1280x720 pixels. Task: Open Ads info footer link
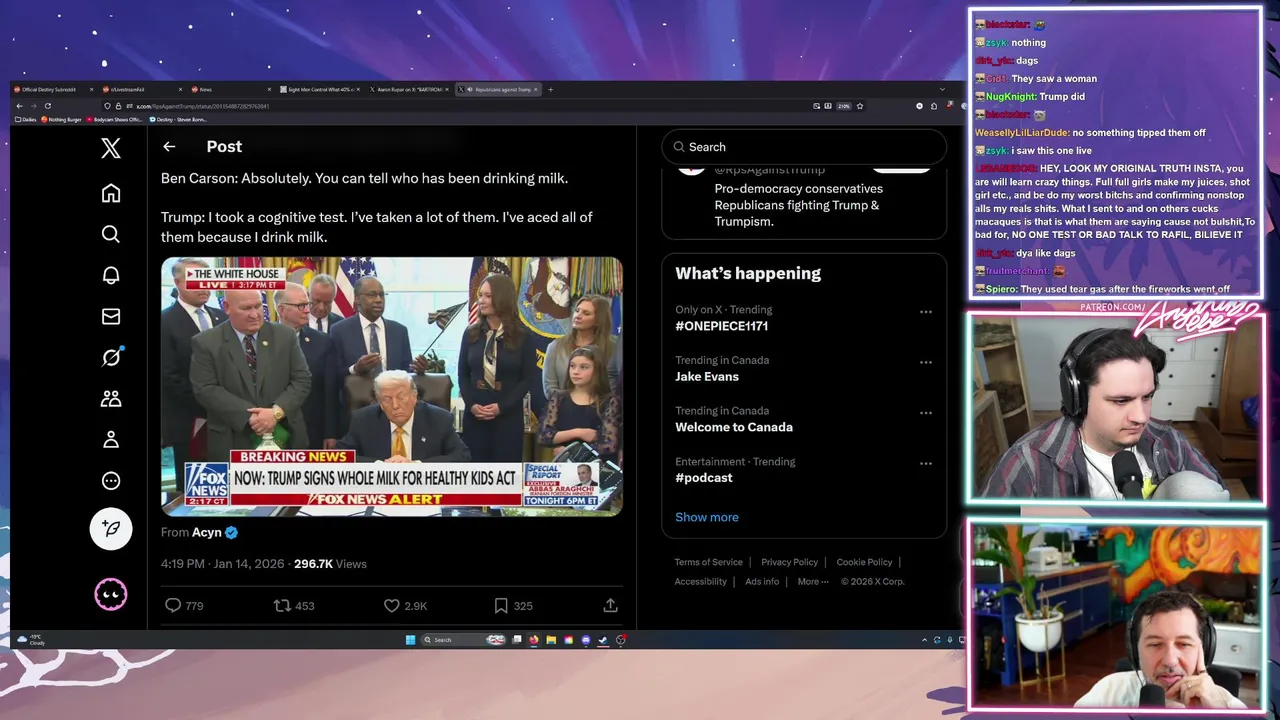pyautogui.click(x=762, y=581)
